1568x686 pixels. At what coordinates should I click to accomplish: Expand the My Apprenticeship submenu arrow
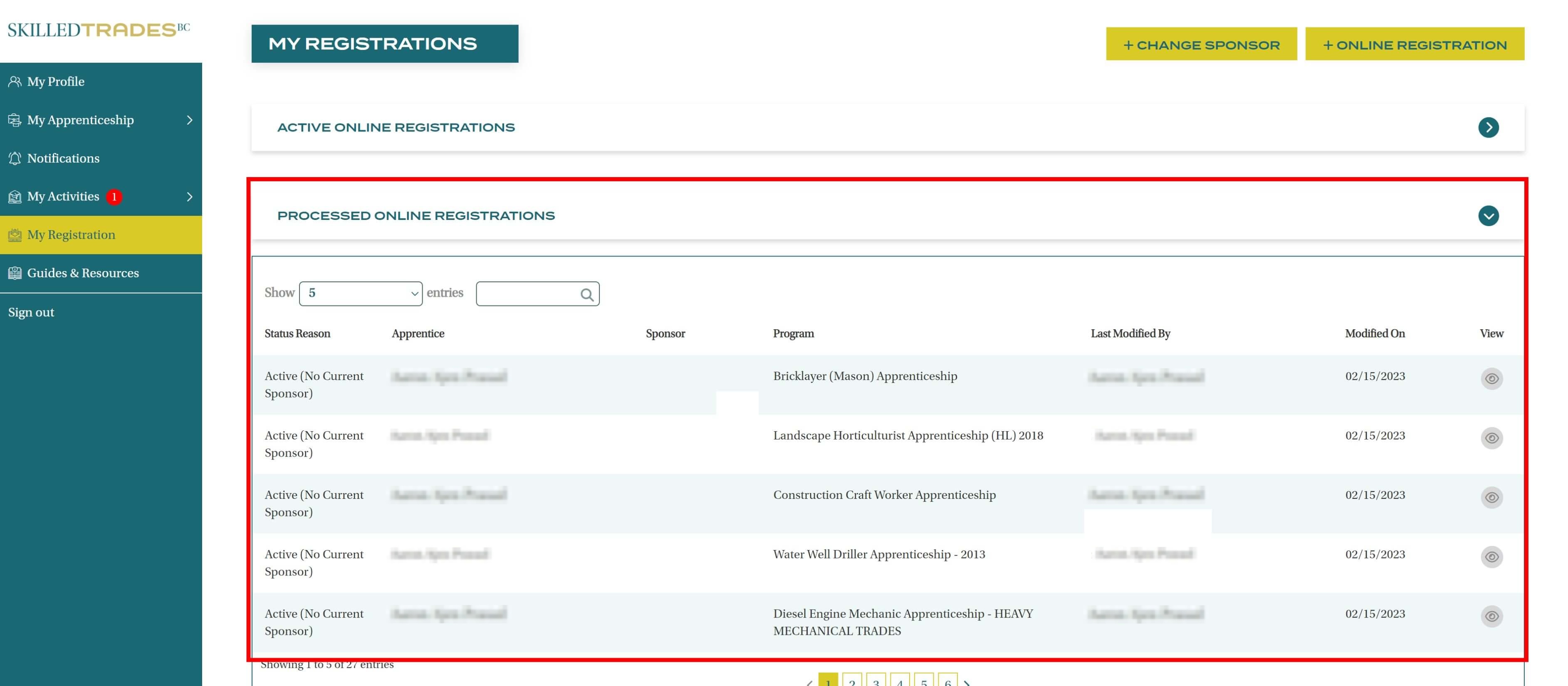tap(189, 120)
